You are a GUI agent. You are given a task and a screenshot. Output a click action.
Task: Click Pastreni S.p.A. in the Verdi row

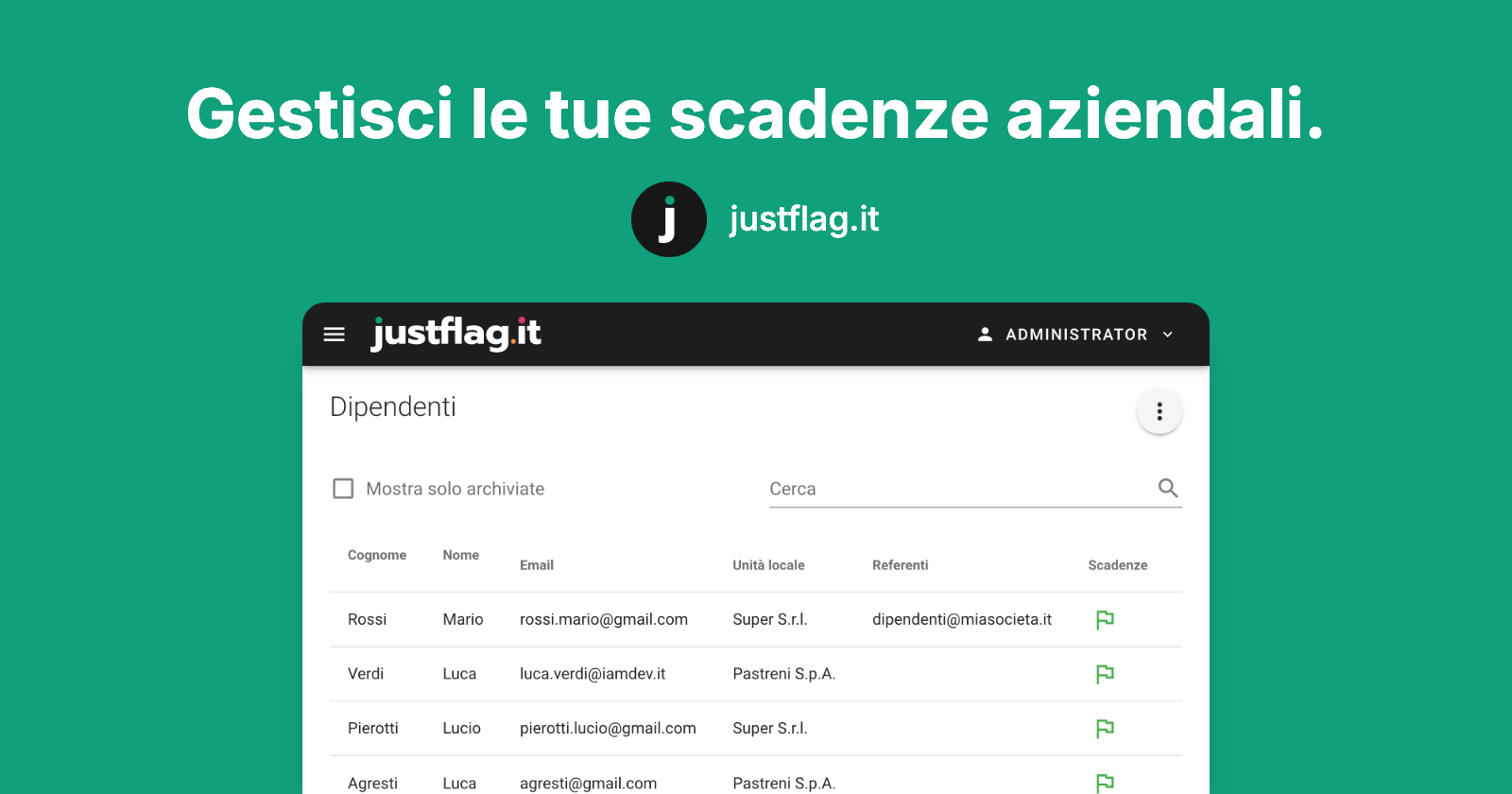pyautogui.click(x=784, y=674)
